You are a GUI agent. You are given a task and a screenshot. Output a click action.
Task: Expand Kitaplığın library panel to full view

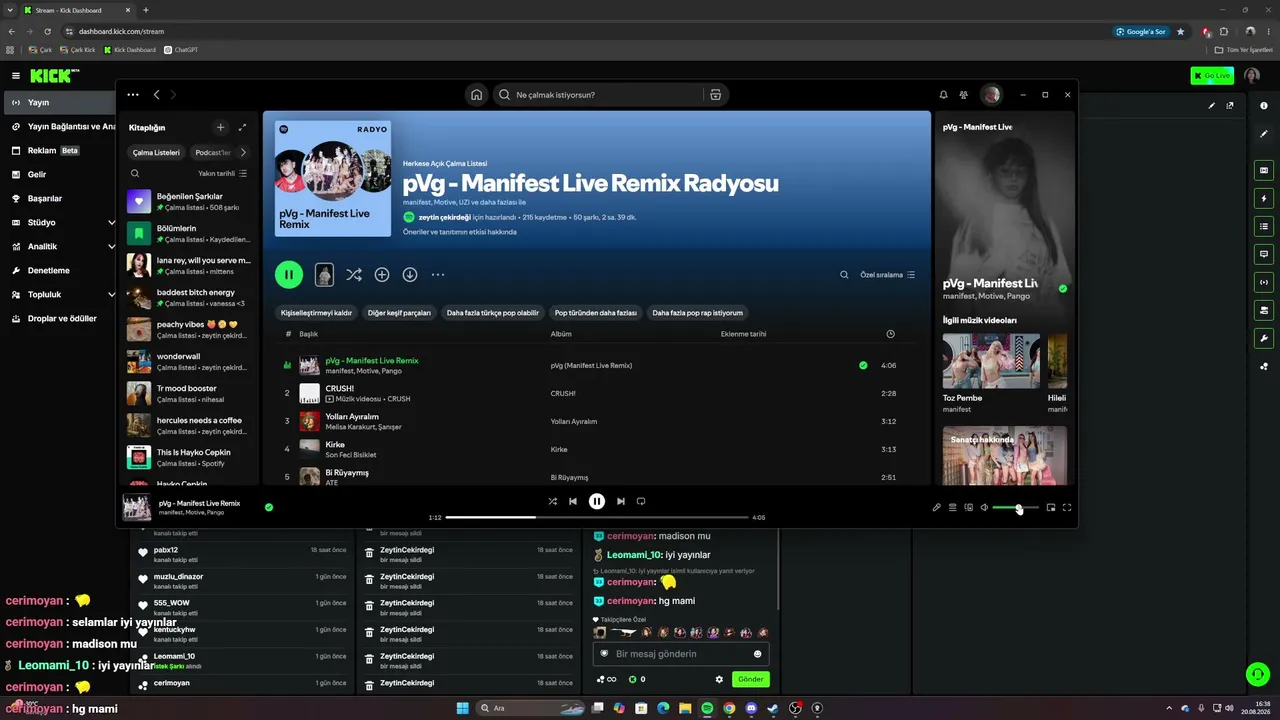pos(242,127)
